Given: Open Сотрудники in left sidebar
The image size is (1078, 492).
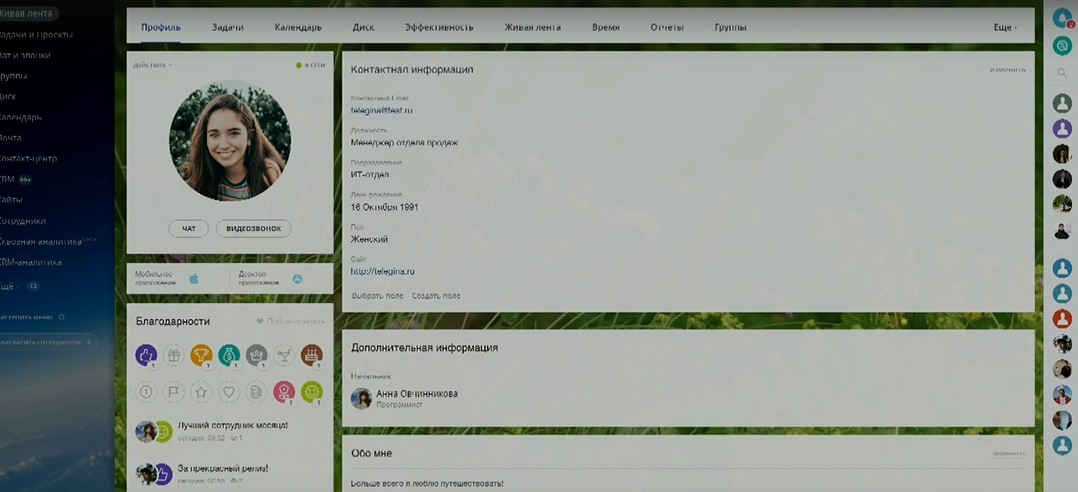Looking at the screenshot, I should coord(23,221).
